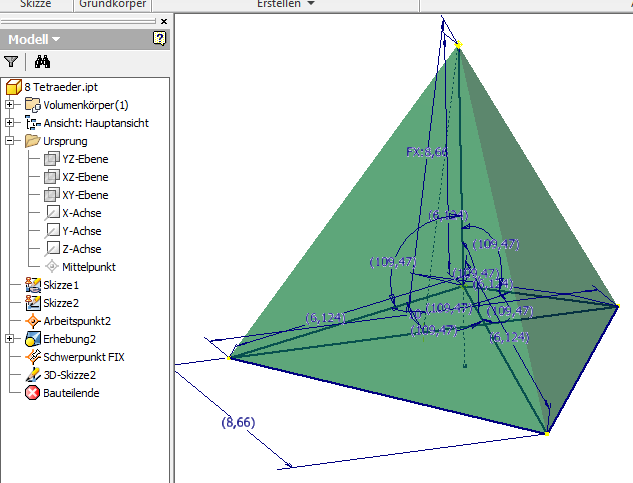Select Y-Achse in the tree

click(x=82, y=231)
